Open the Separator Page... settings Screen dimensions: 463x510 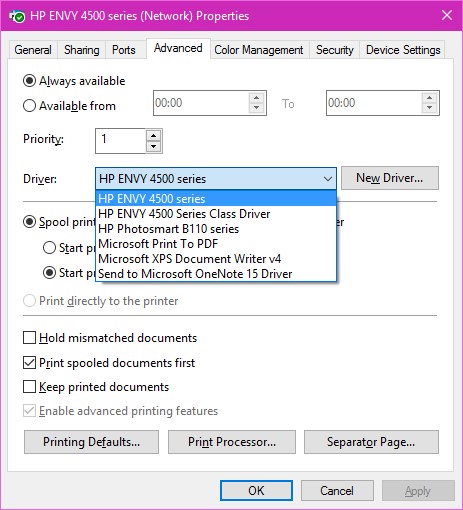pos(371,442)
